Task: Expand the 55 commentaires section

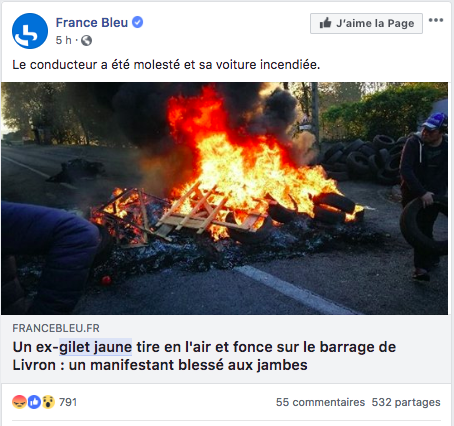Action: pyautogui.click(x=320, y=402)
